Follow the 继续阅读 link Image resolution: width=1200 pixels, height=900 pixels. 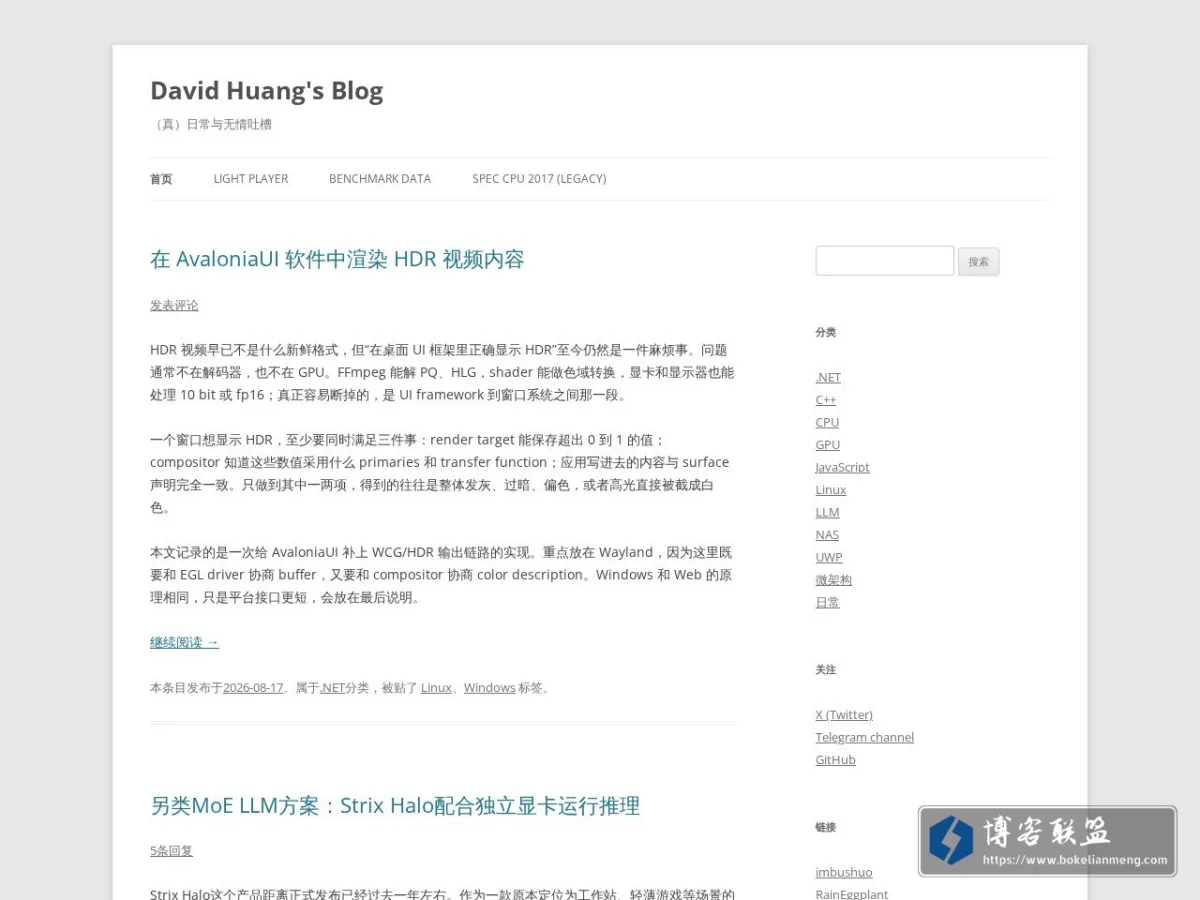pos(184,642)
